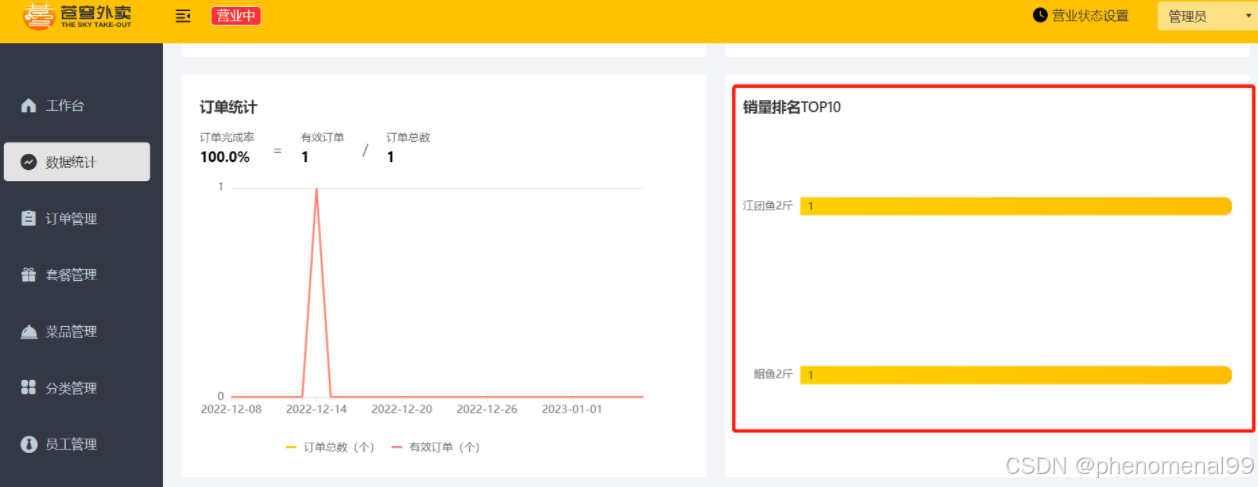The image size is (1258, 487).
Task: Click the 销量排名TOP10 heading
Action: pyautogui.click(x=792, y=107)
